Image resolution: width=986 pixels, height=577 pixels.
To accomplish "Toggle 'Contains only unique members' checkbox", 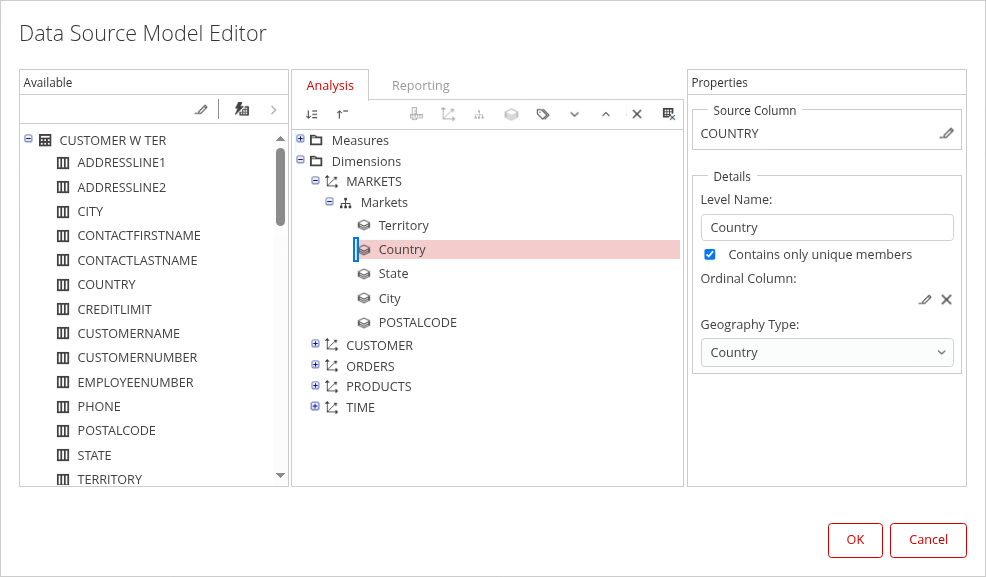I will tap(710, 255).
